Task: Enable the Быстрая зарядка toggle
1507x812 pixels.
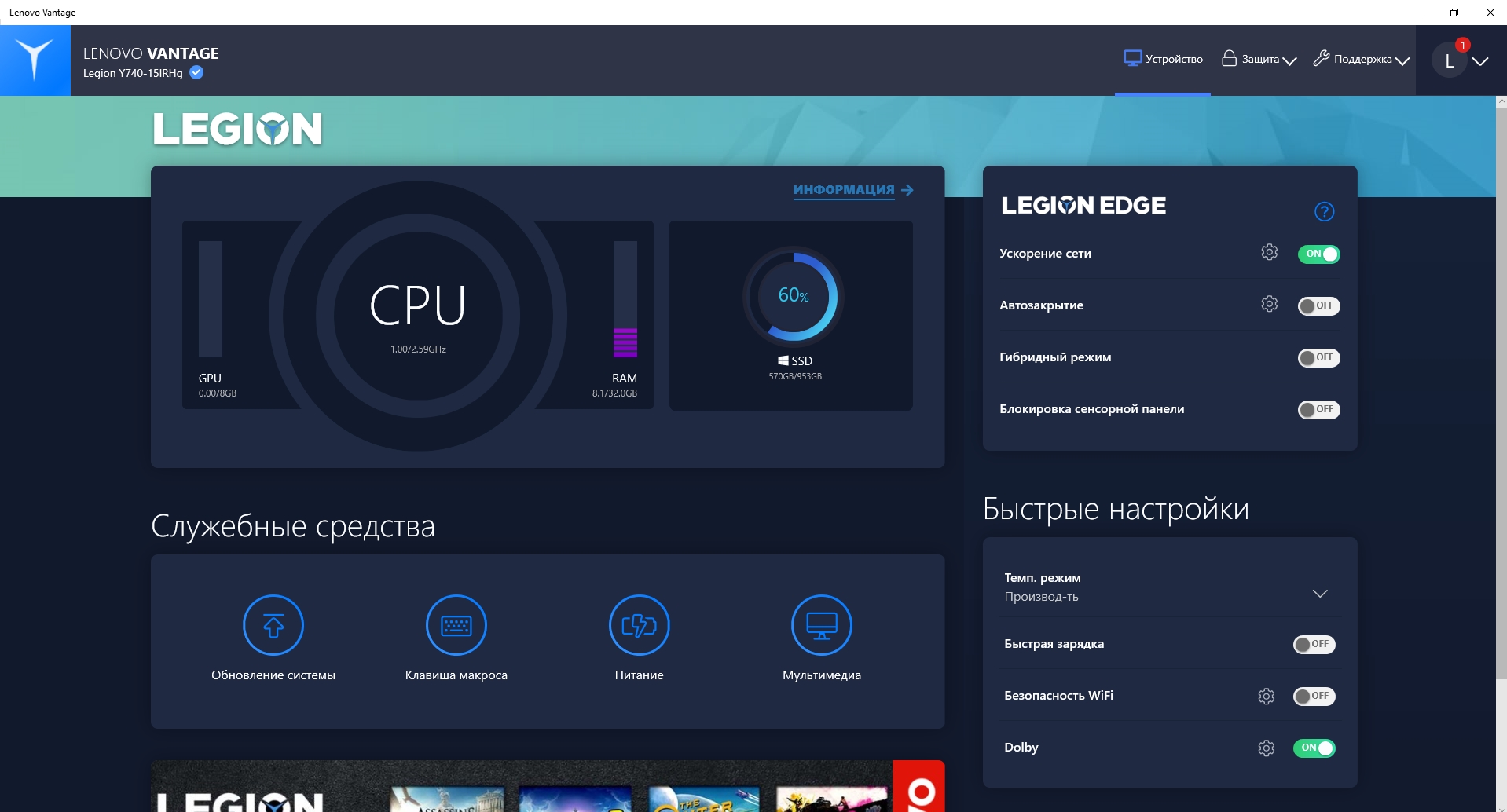Action: click(1314, 644)
